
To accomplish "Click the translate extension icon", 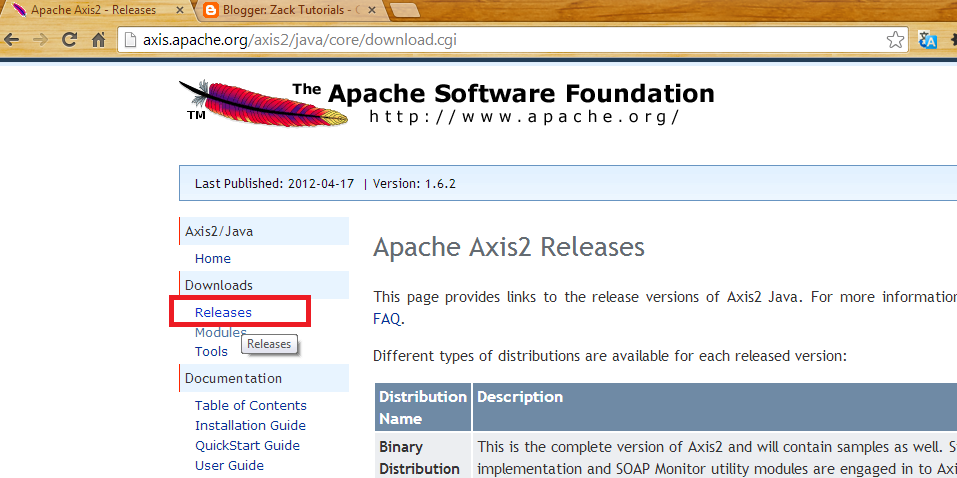I will tap(927, 40).
